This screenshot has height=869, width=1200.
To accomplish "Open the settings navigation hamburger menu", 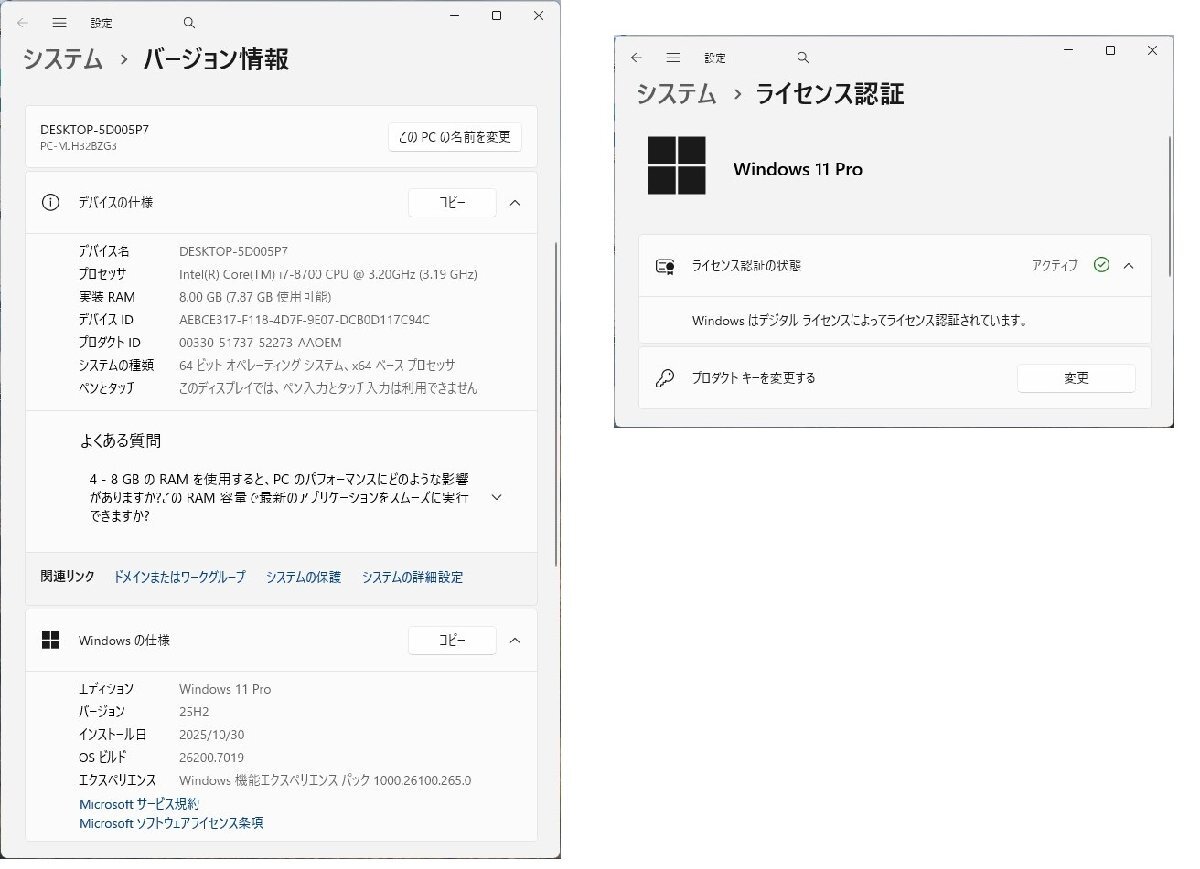I will (x=60, y=22).
